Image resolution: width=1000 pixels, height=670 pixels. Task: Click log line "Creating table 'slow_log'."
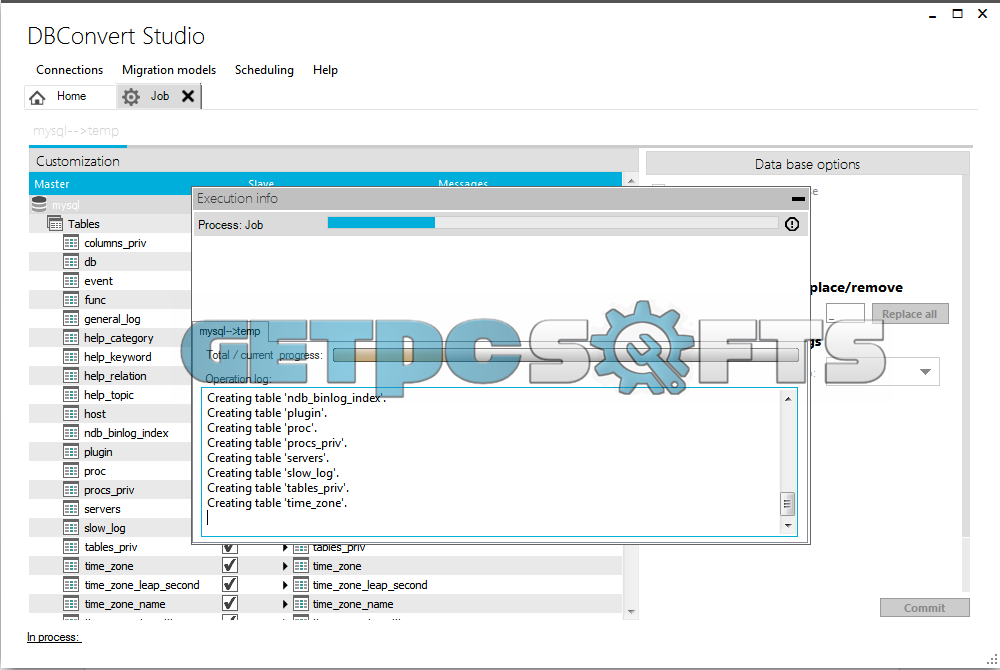pos(273,473)
